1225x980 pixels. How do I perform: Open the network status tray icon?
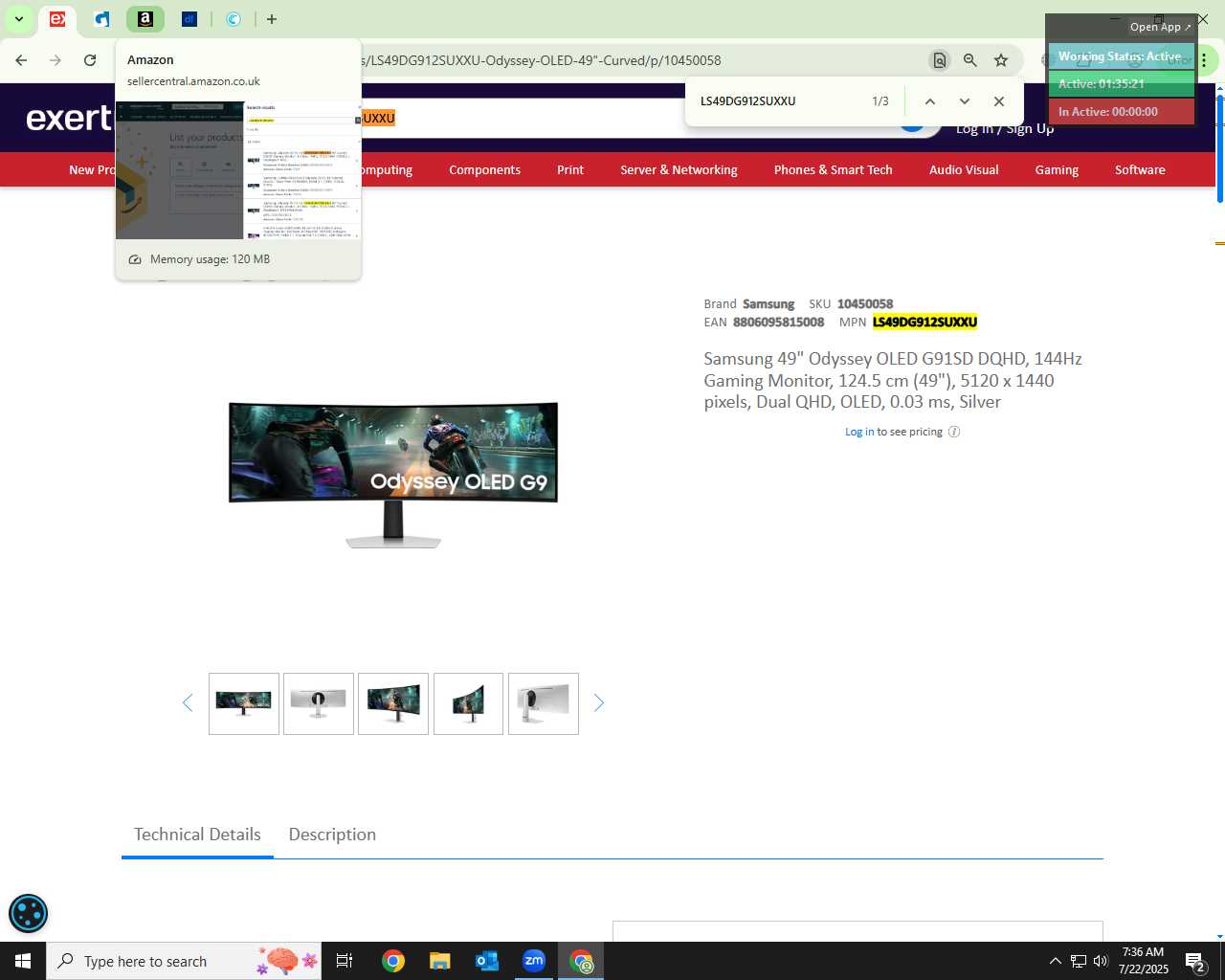coord(1078,961)
